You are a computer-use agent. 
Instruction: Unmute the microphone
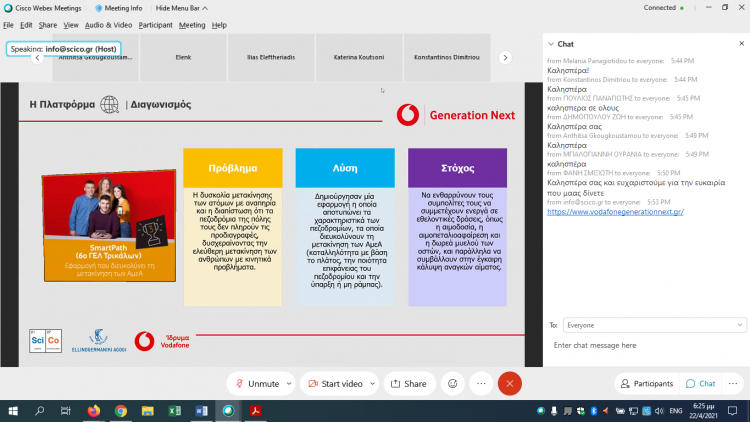click(x=257, y=384)
